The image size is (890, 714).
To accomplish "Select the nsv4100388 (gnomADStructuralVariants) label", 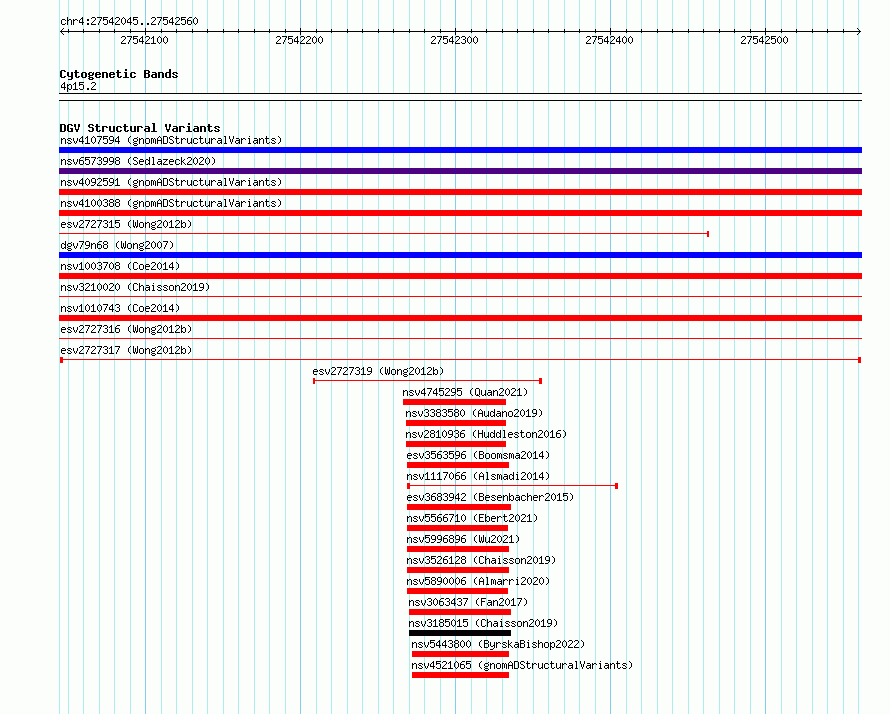I will click(171, 203).
